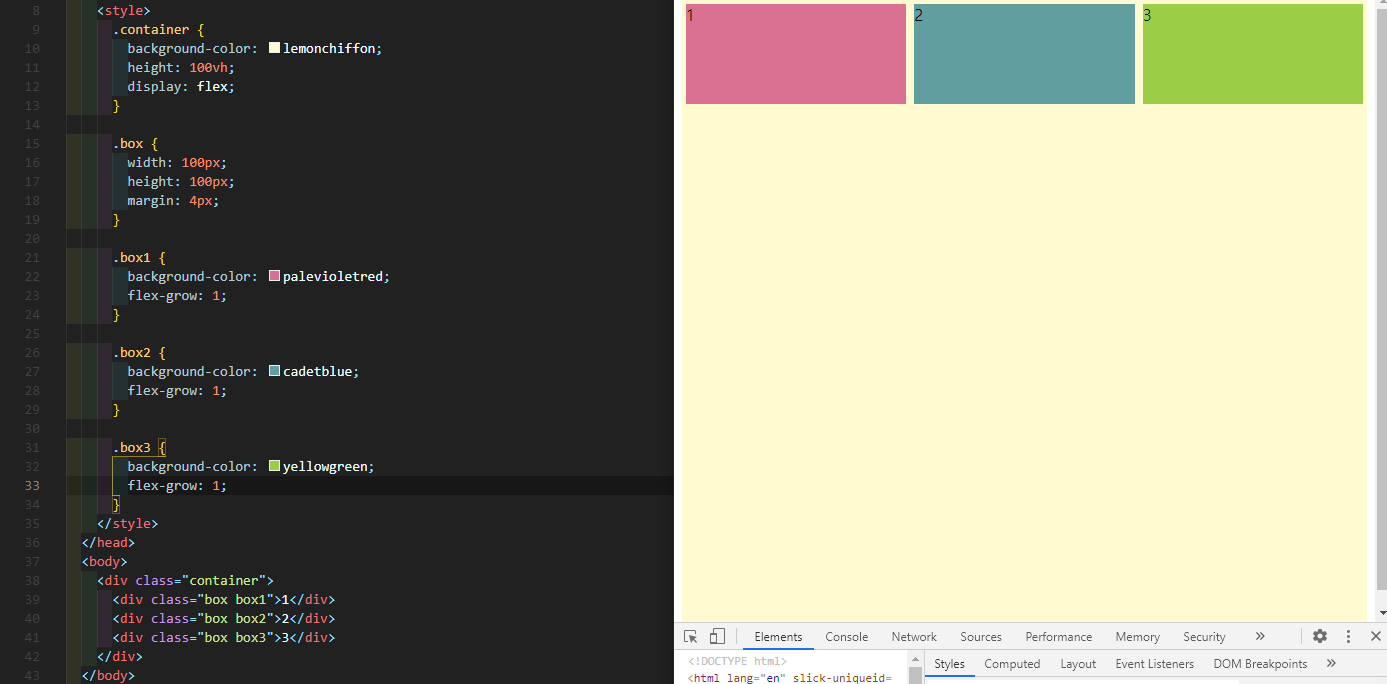Image resolution: width=1387 pixels, height=684 pixels.
Task: Click the green box labeled 3
Action: coord(1253,54)
